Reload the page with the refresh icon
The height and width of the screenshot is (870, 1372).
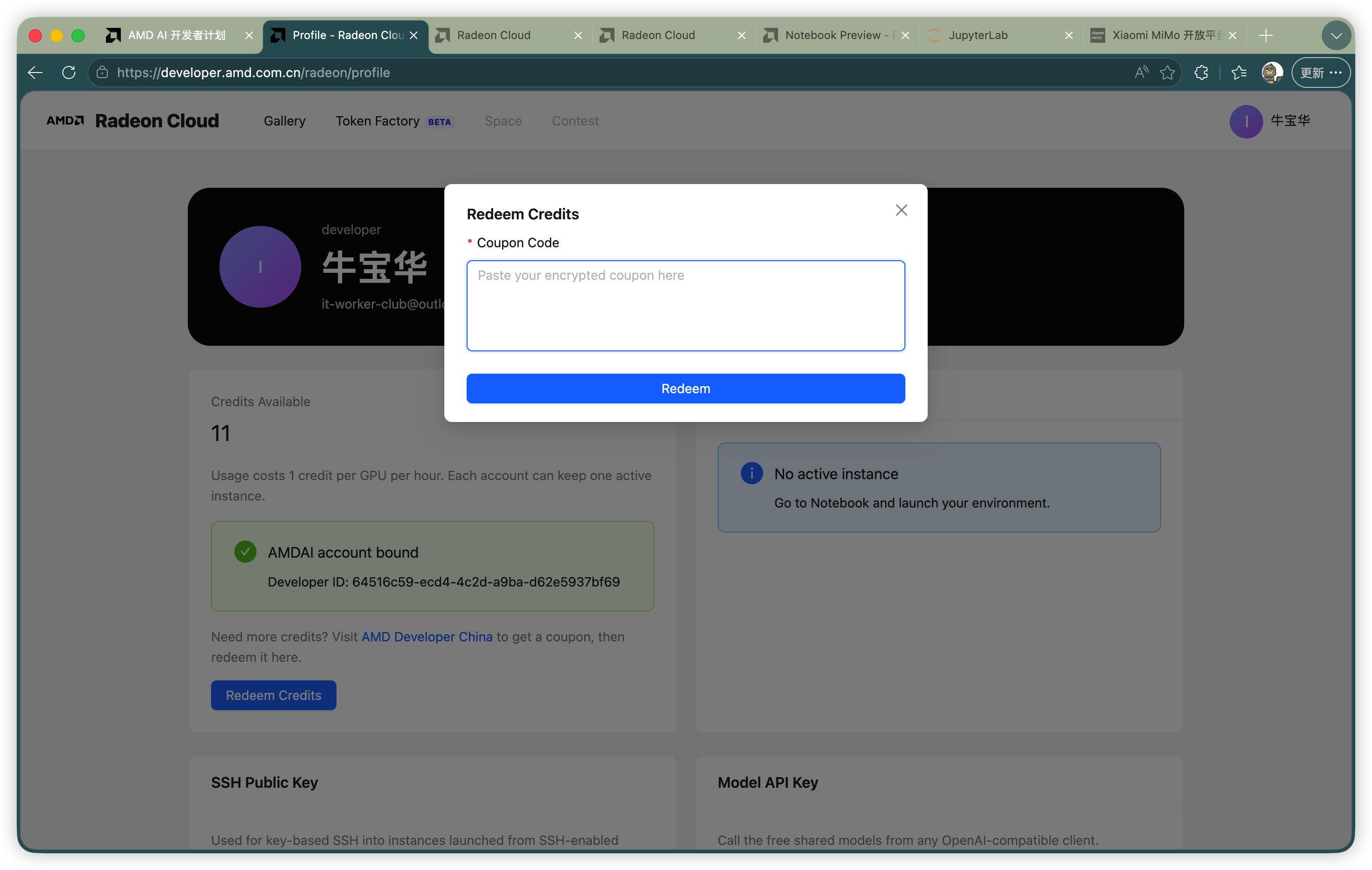(69, 72)
